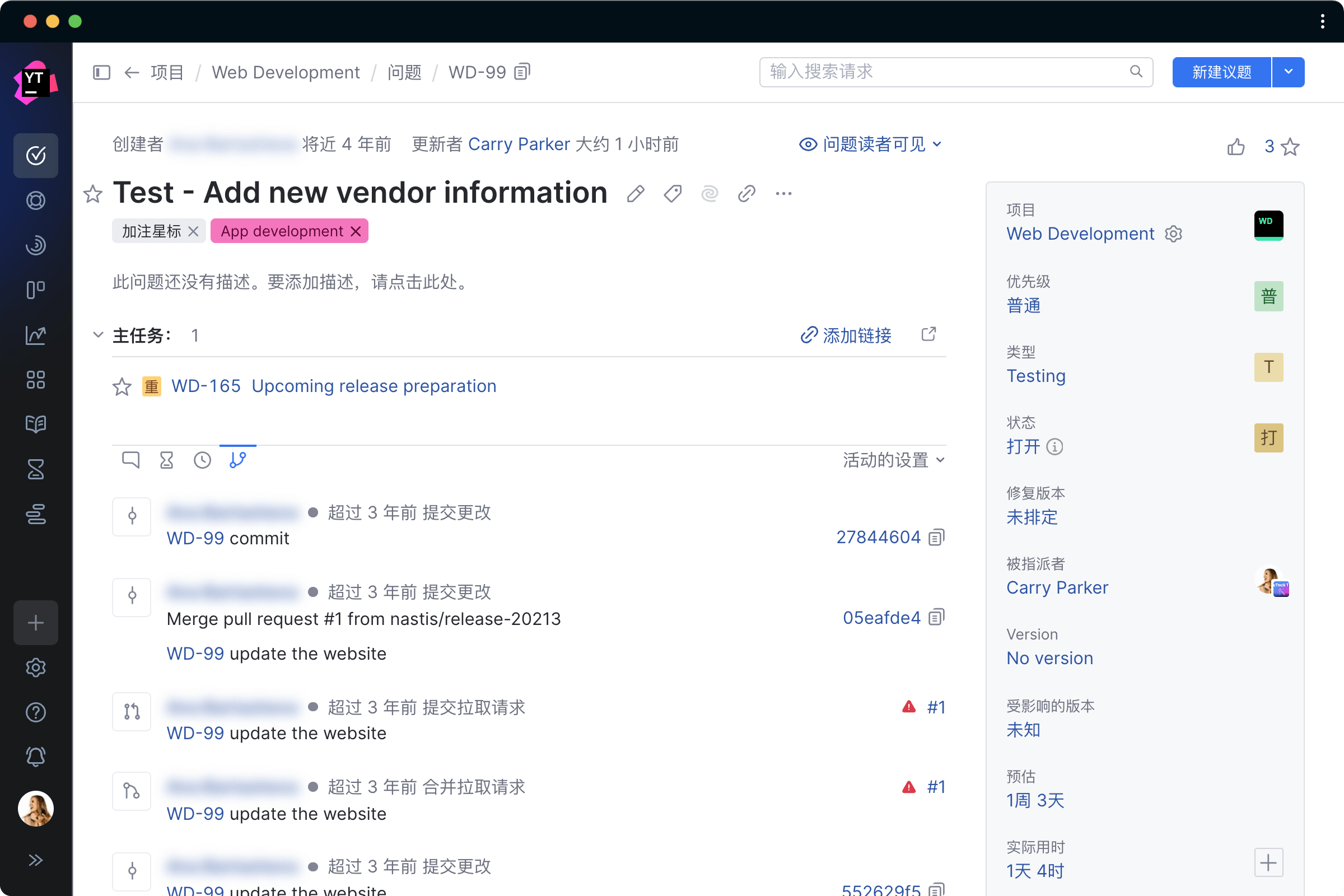Open link Upcoming release preparation
The image size is (1344, 896).
pos(374,386)
